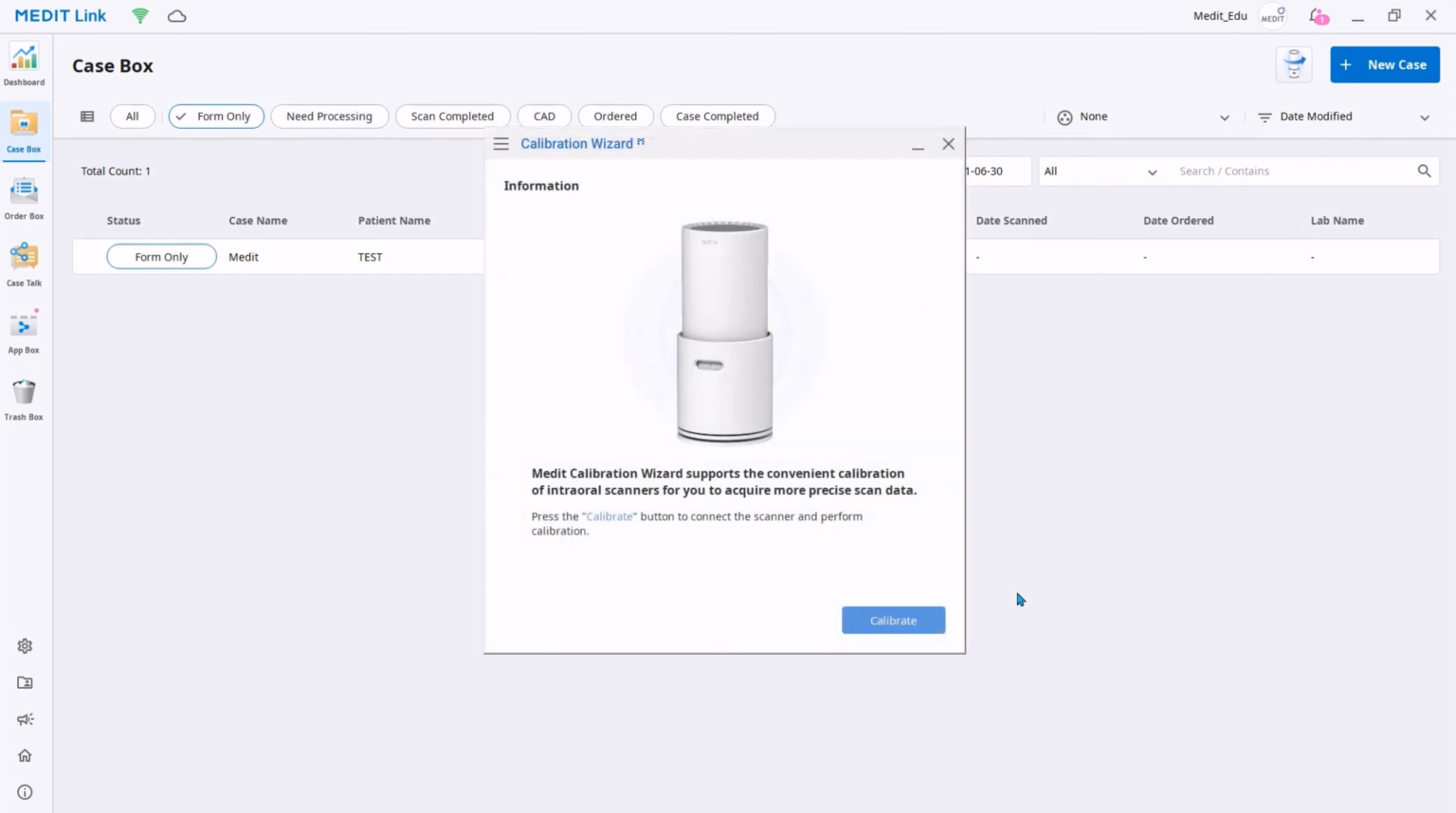Open the Order Box sidebar icon

pos(24,199)
